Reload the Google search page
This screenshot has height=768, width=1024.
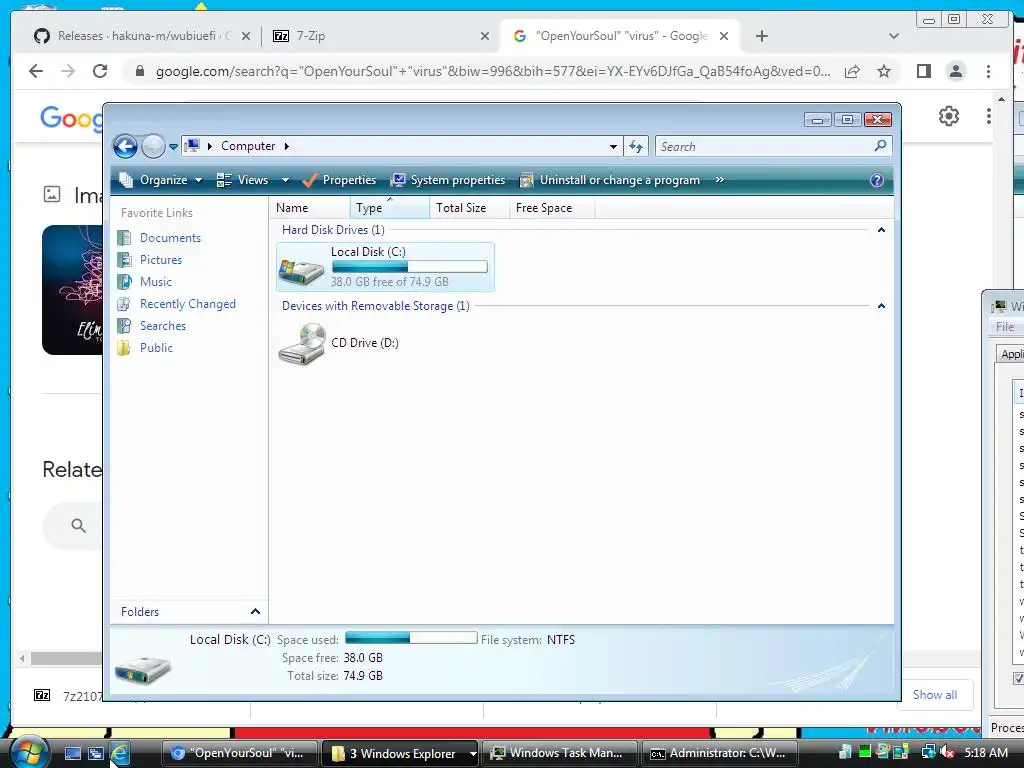pyautogui.click(x=100, y=71)
